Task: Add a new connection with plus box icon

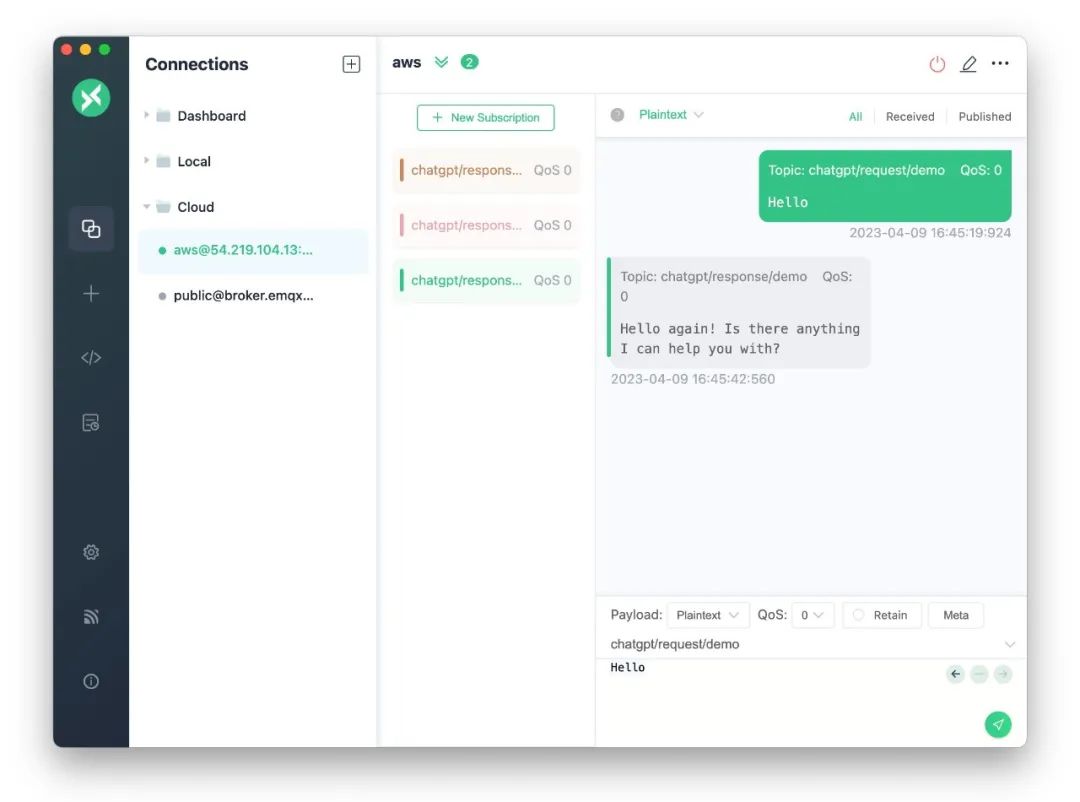Action: tap(351, 64)
